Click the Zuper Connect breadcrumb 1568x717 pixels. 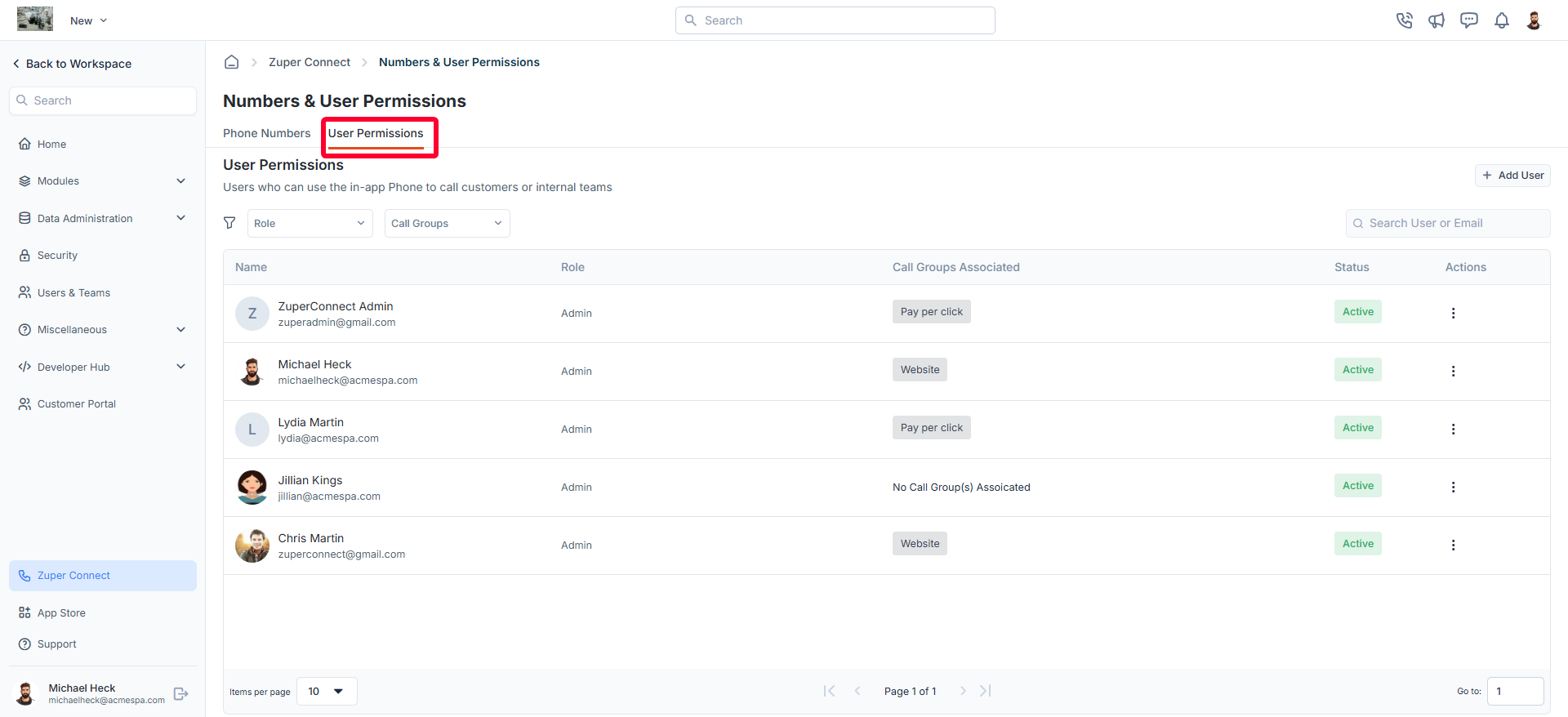tap(310, 62)
